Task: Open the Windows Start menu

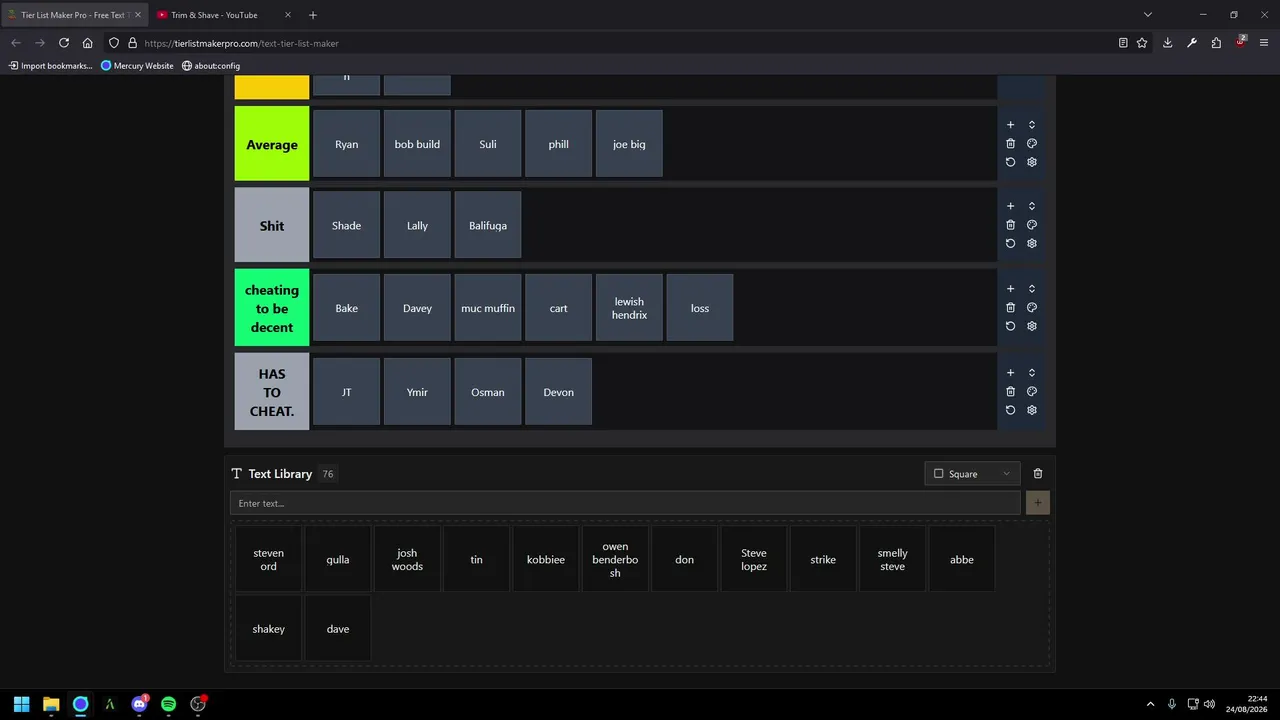Action: (21, 704)
